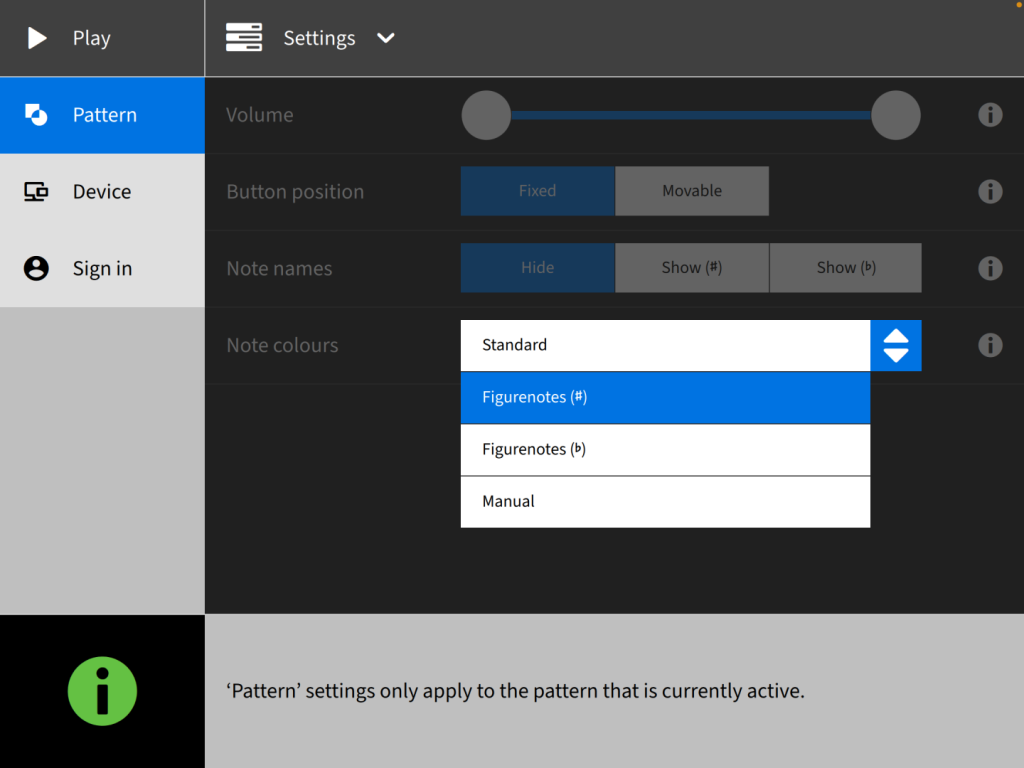
Task: Show info for Note colours setting
Action: pos(990,345)
